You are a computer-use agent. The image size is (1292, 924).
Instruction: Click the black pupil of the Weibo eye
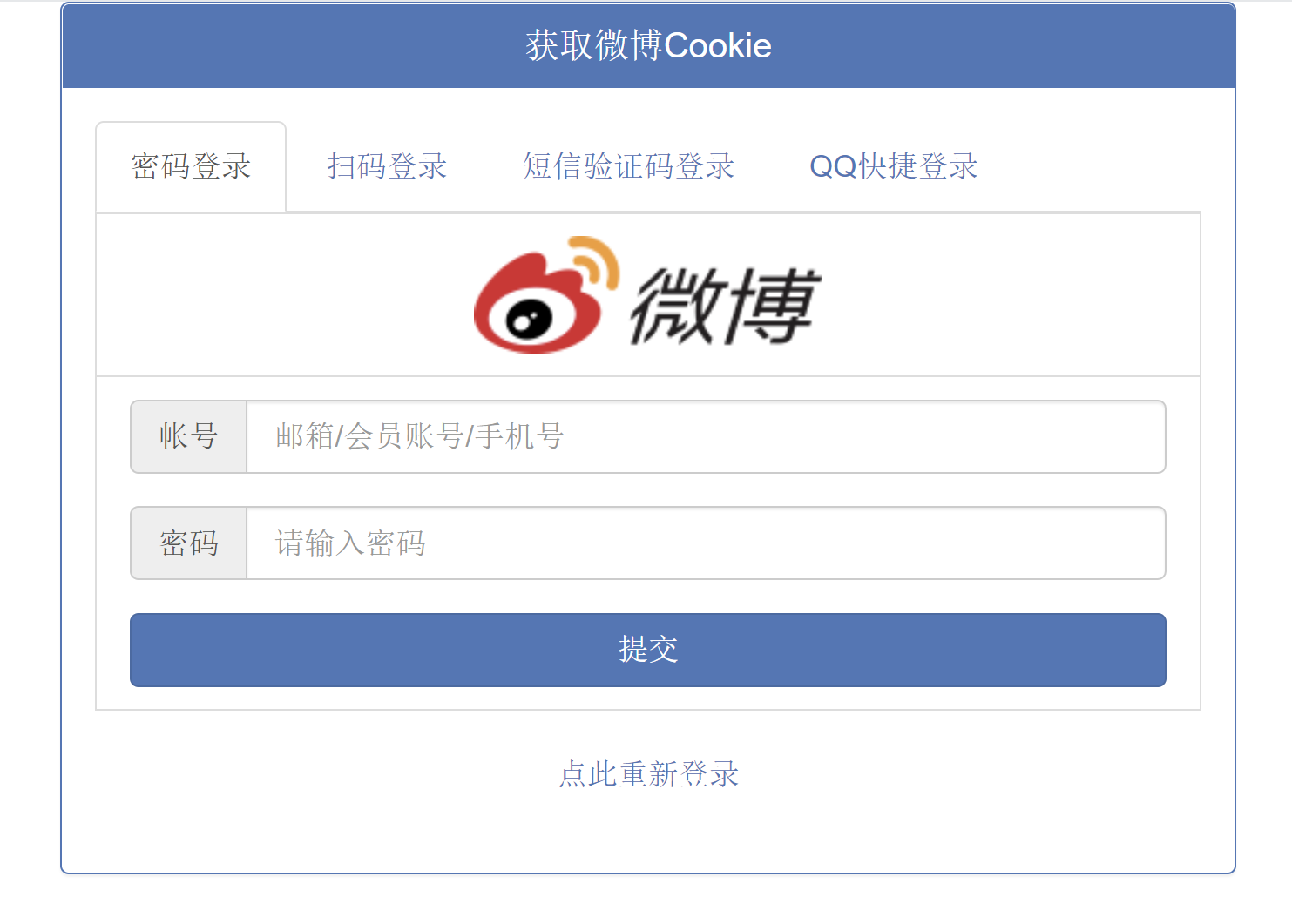pos(524,323)
